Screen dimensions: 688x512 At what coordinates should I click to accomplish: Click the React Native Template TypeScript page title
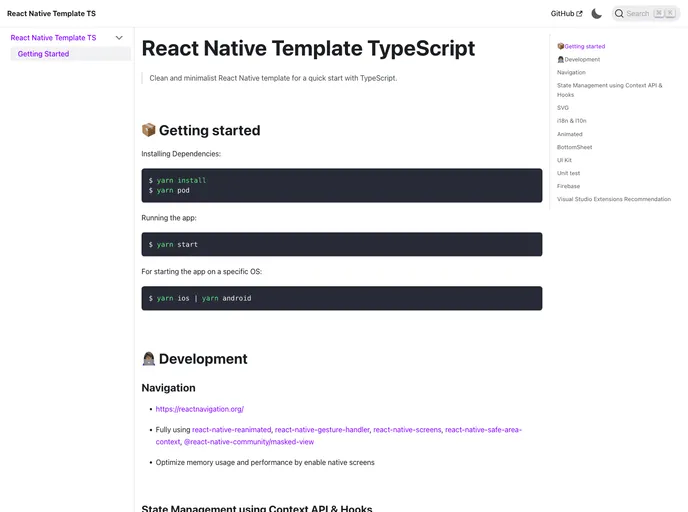coord(308,48)
